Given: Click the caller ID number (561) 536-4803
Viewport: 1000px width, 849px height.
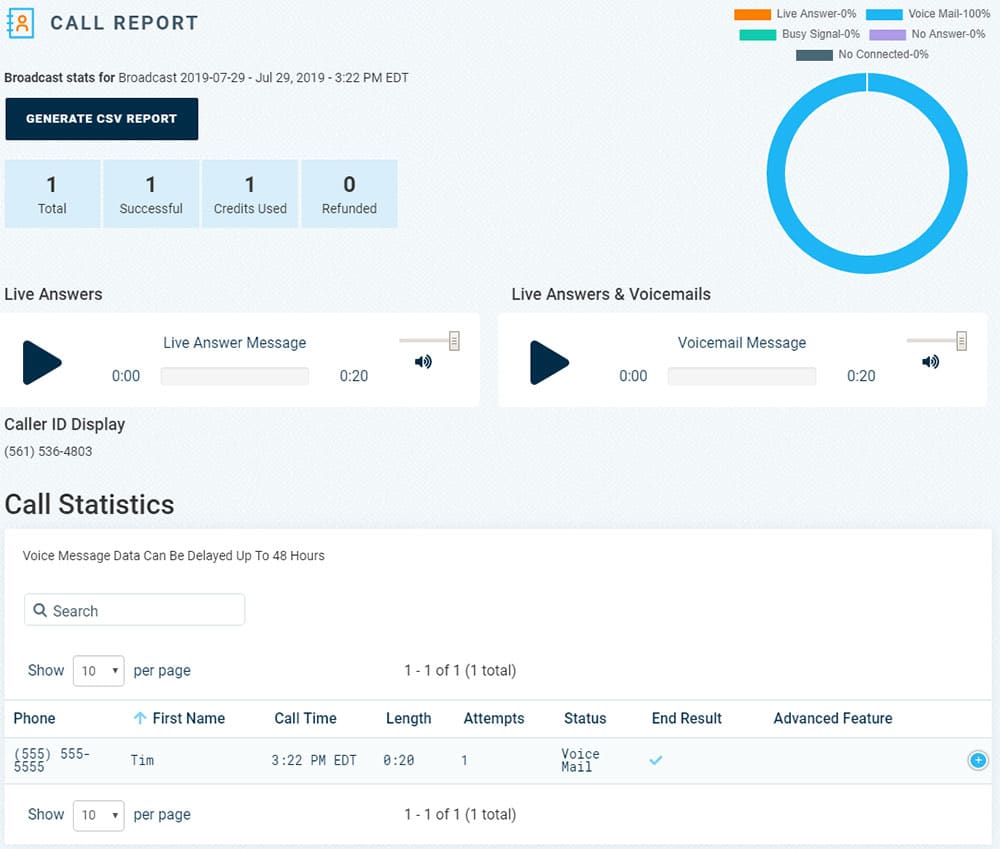Looking at the screenshot, I should (x=48, y=452).
